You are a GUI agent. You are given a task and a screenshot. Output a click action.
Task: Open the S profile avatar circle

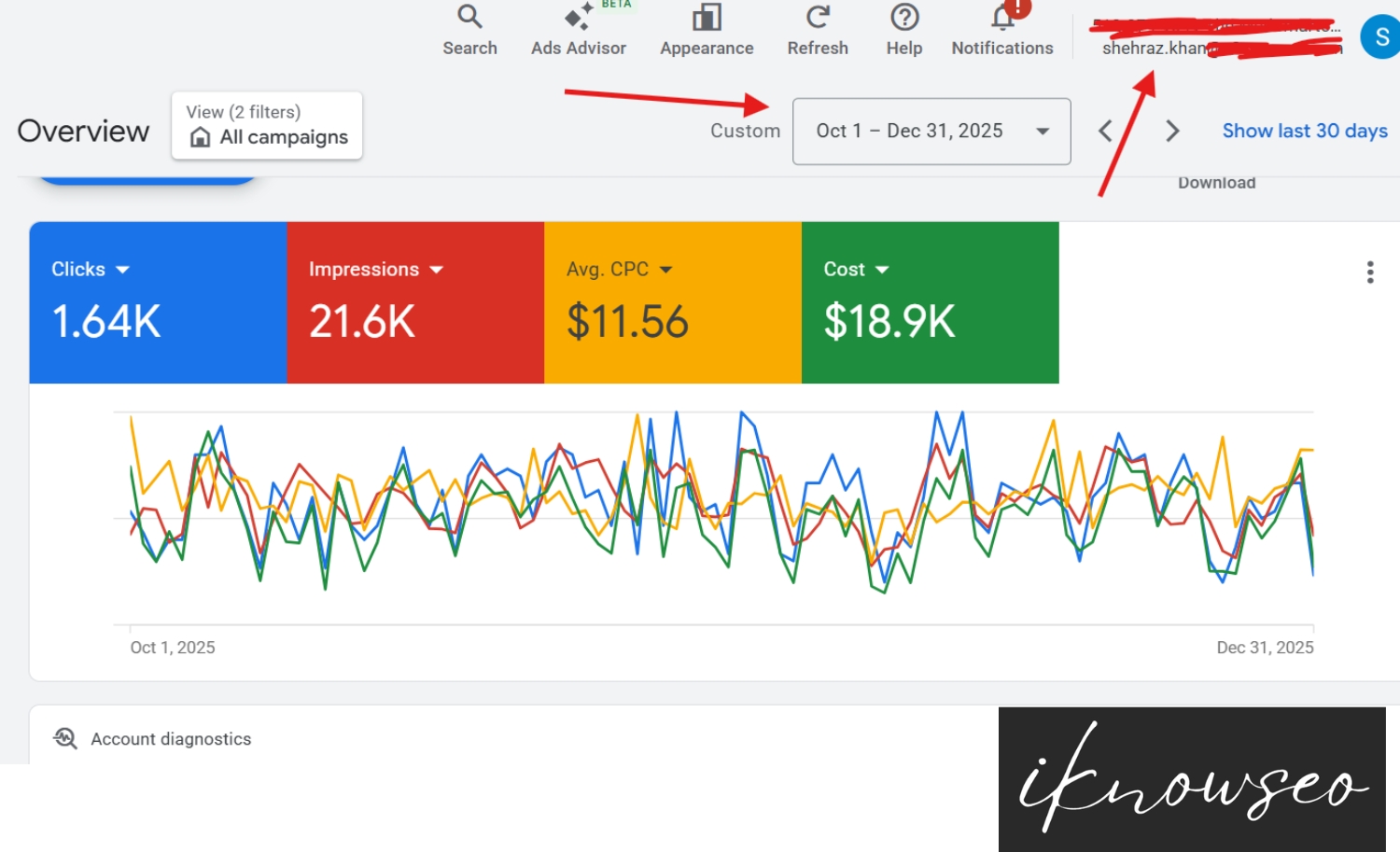pos(1379,37)
